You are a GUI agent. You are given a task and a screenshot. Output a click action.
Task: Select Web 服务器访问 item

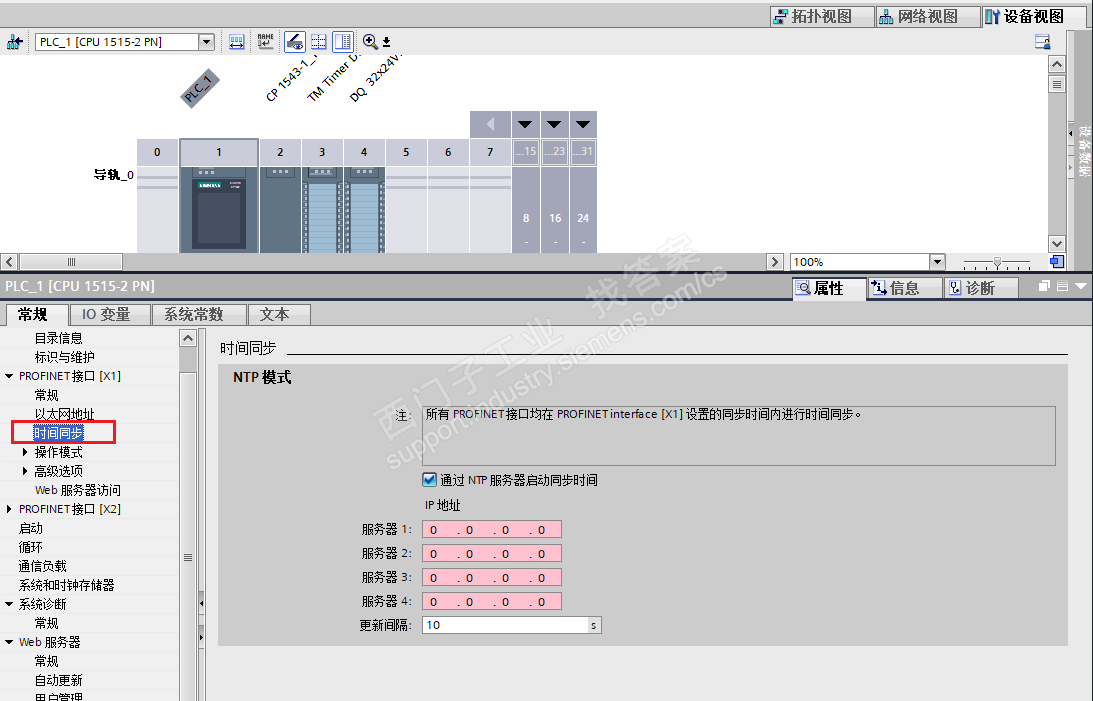[77, 490]
